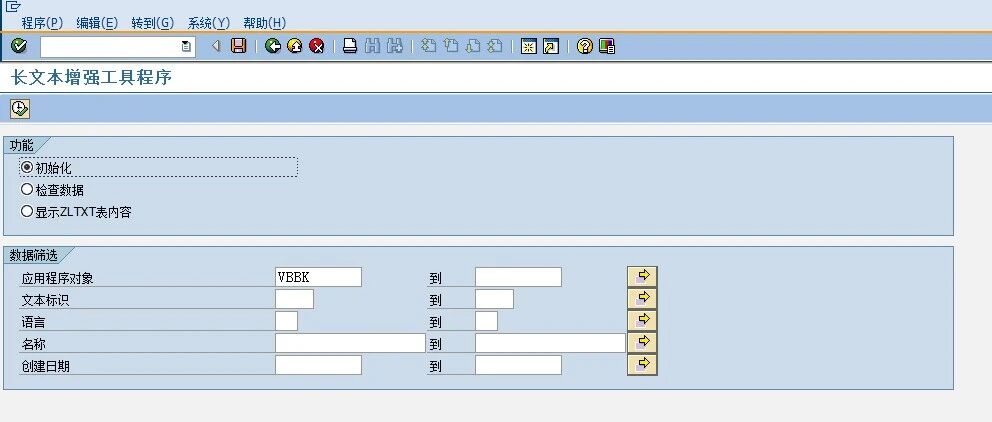Open the 帮助(H) menu
This screenshot has height=422, width=992.
tap(264, 23)
